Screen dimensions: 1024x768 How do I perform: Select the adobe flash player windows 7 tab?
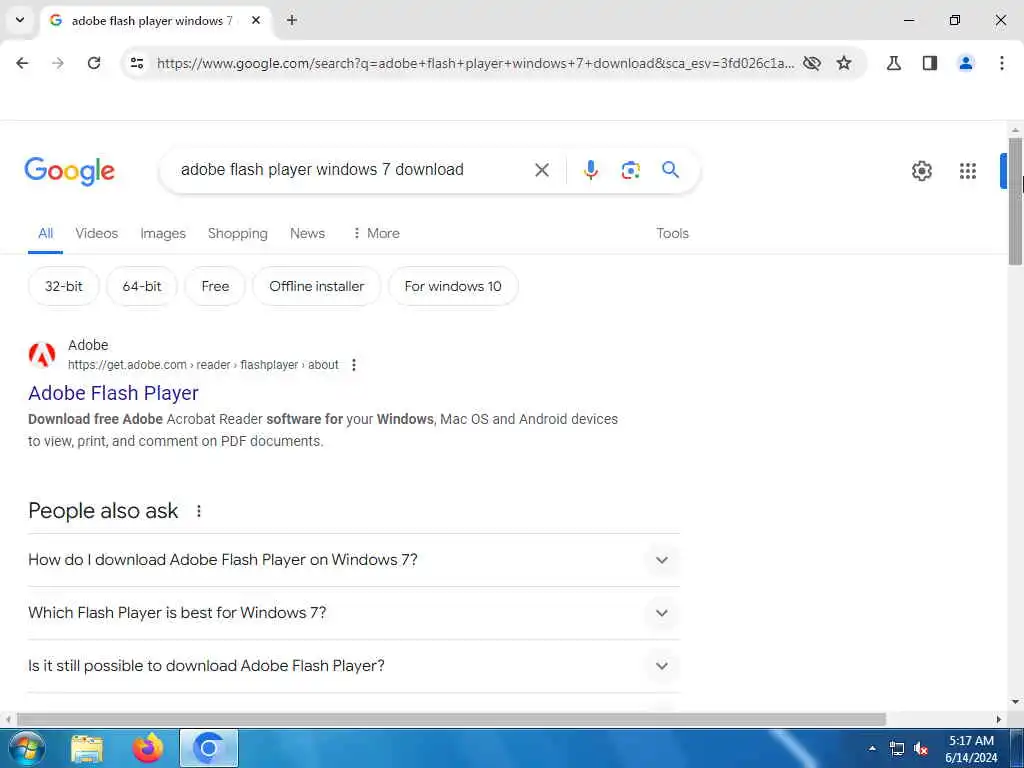tap(152, 21)
